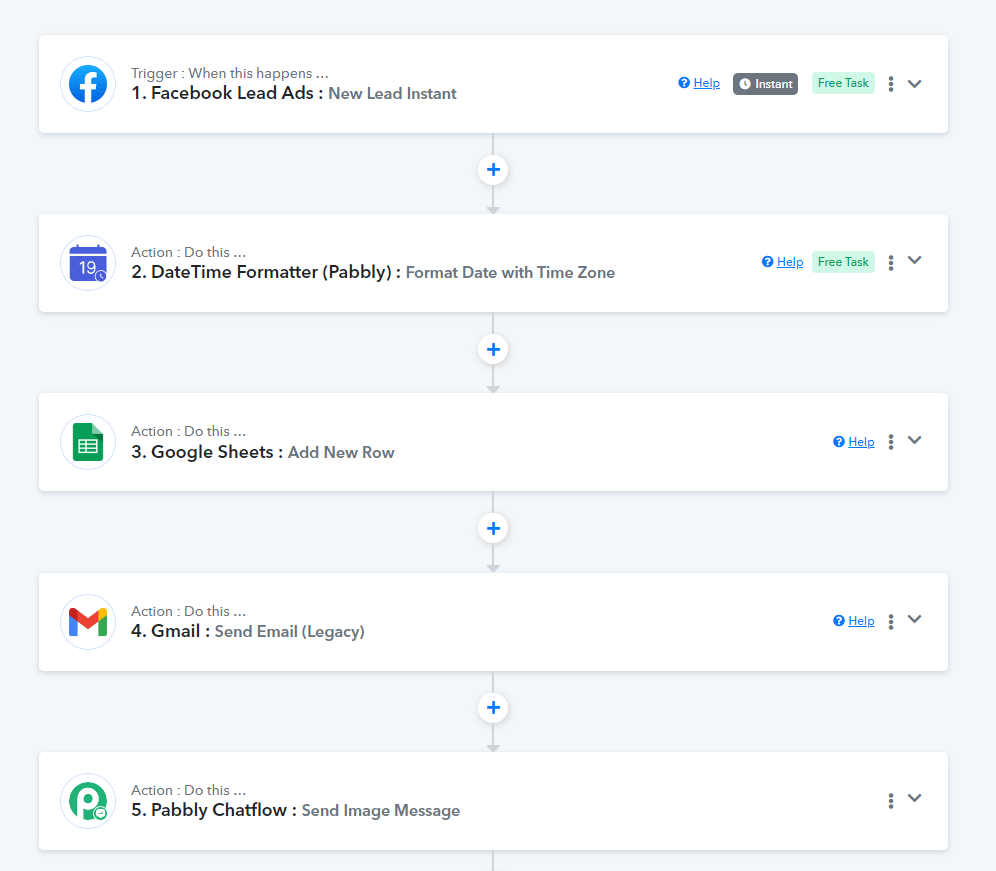Click the Gmail icon

click(x=88, y=622)
